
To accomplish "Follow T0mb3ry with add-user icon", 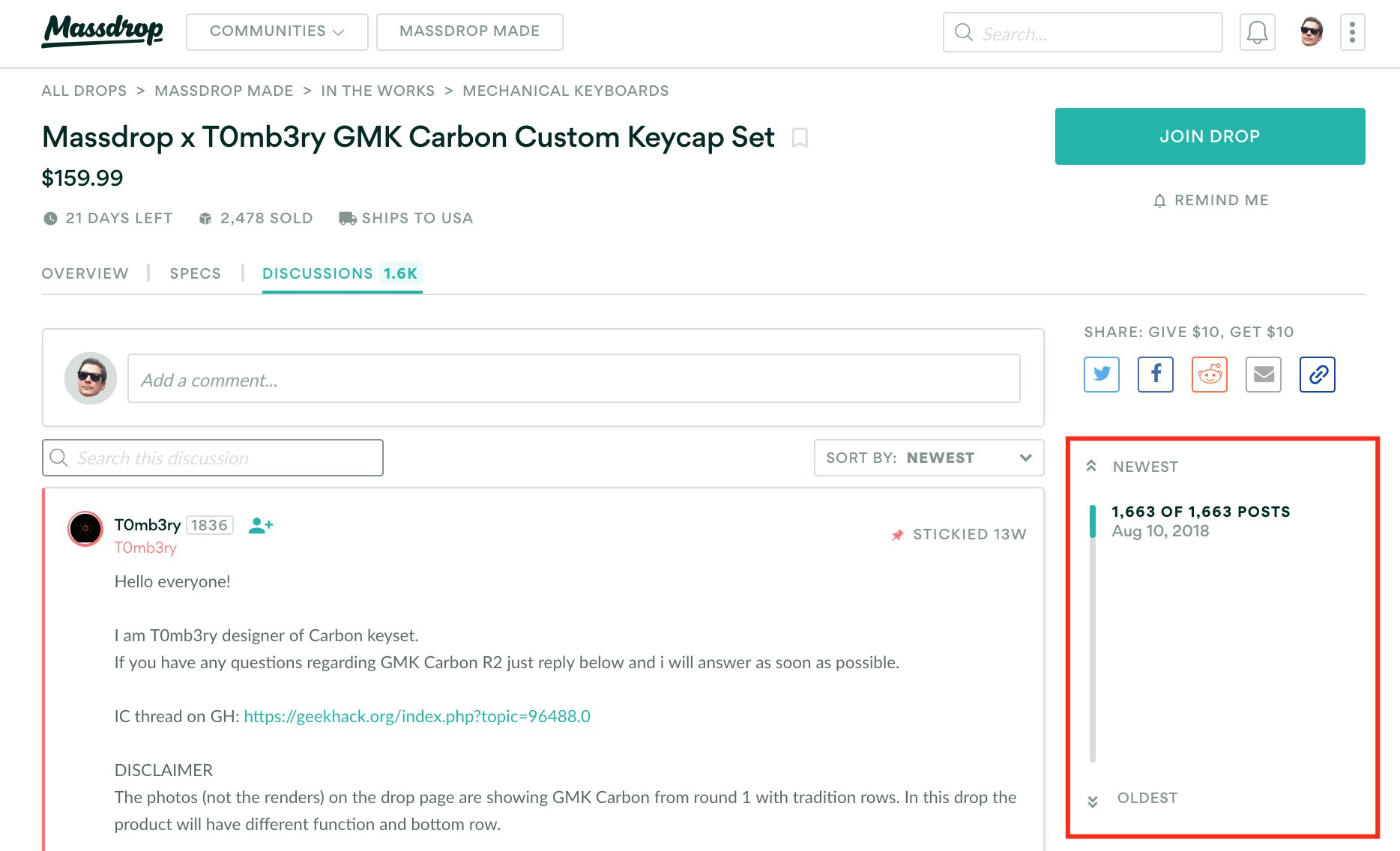I will (x=260, y=525).
